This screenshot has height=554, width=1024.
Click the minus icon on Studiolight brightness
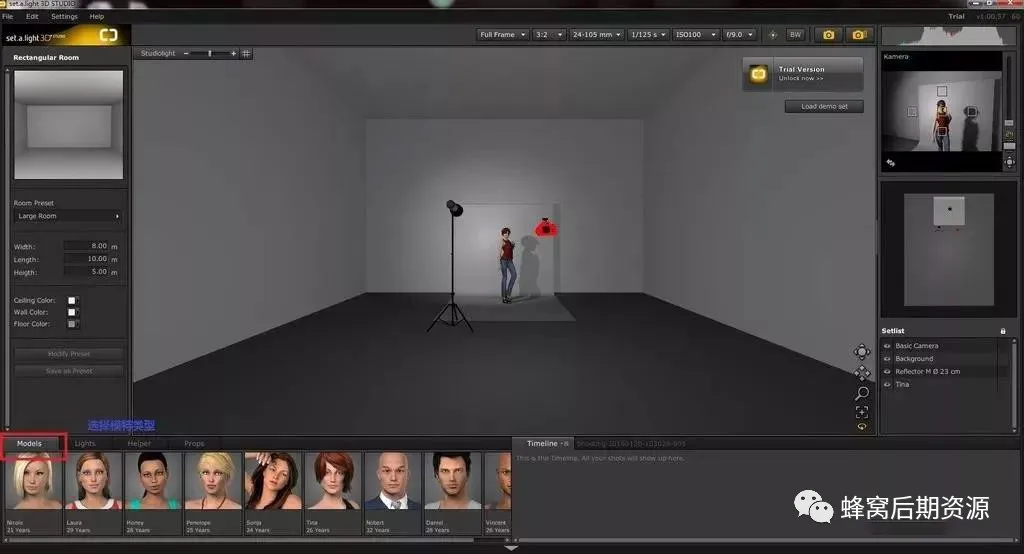click(x=186, y=54)
